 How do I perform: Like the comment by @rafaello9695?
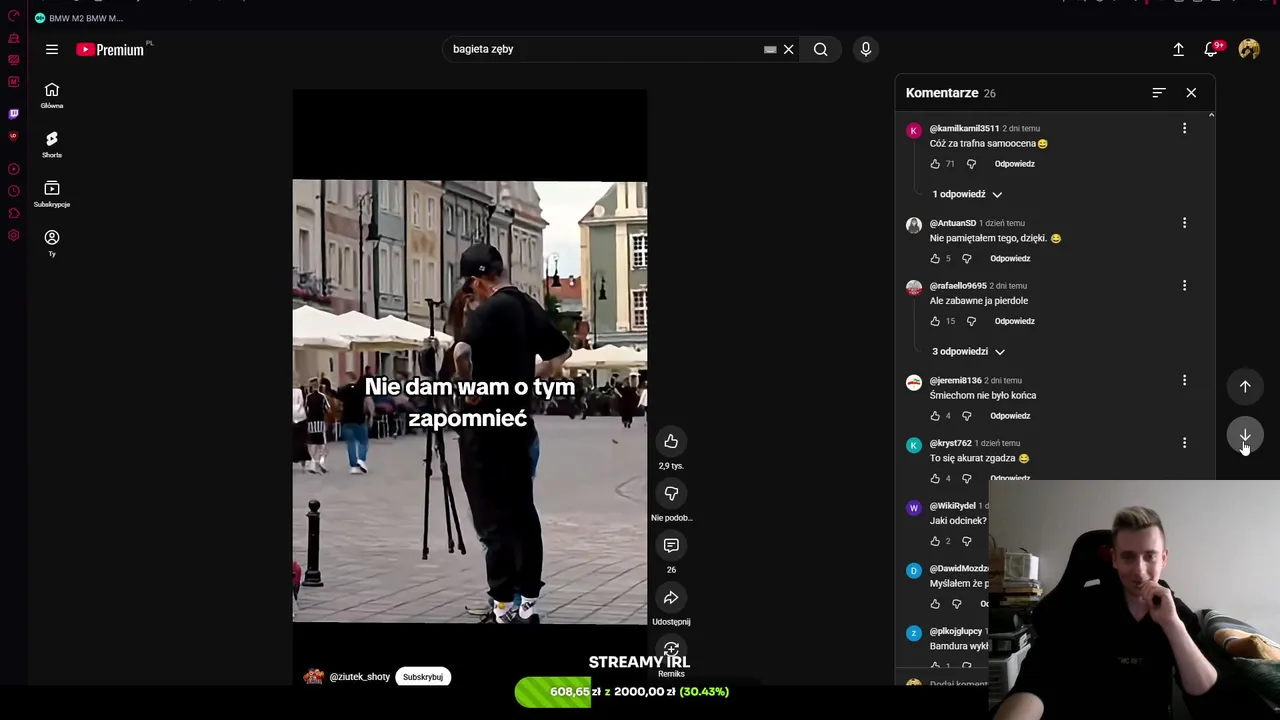click(936, 321)
